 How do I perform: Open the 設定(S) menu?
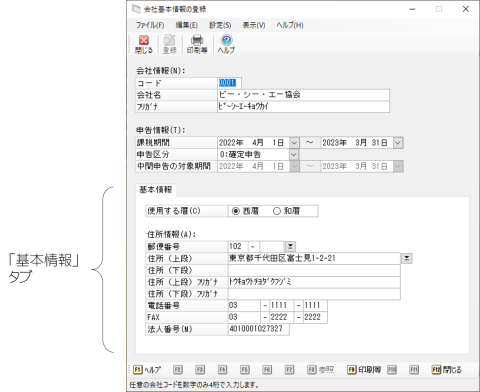point(220,25)
